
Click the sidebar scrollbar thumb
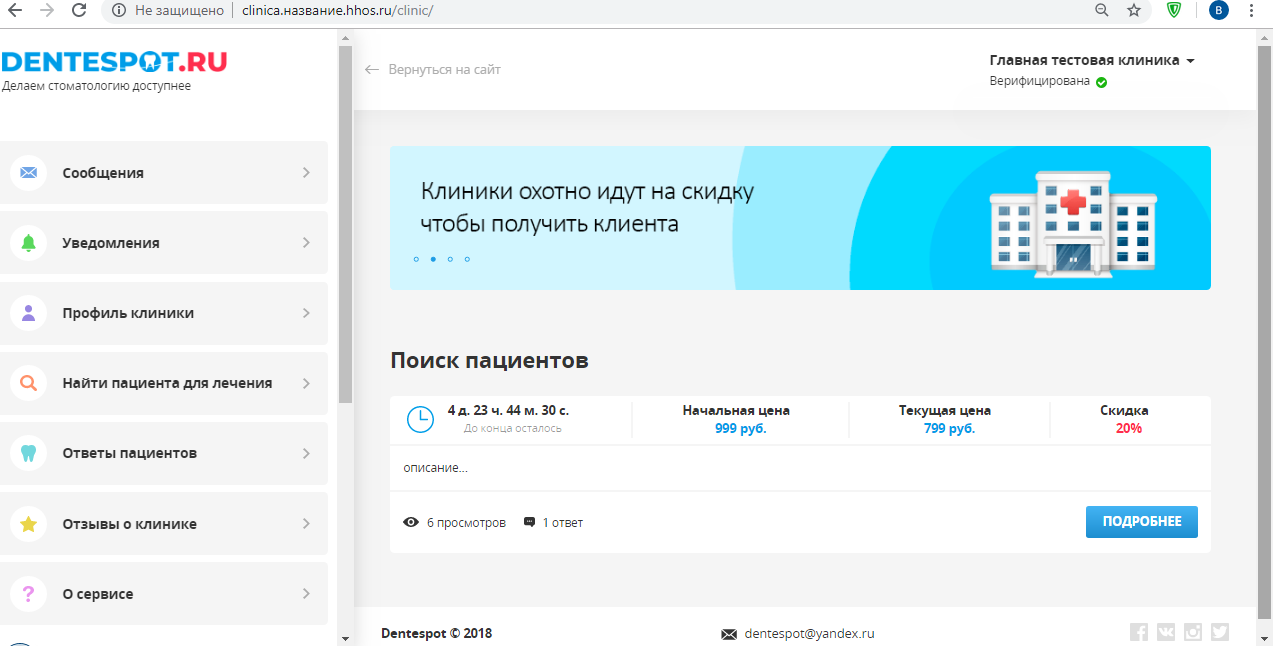[x=345, y=223]
